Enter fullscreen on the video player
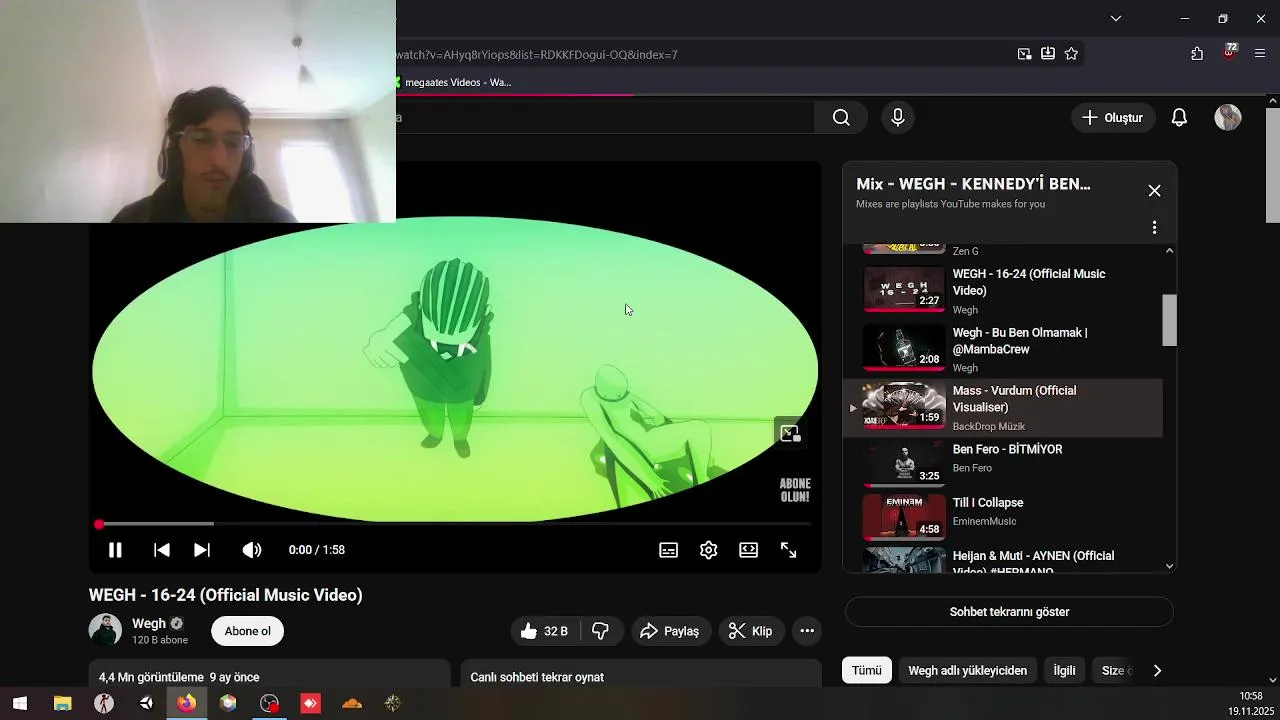 coord(789,550)
